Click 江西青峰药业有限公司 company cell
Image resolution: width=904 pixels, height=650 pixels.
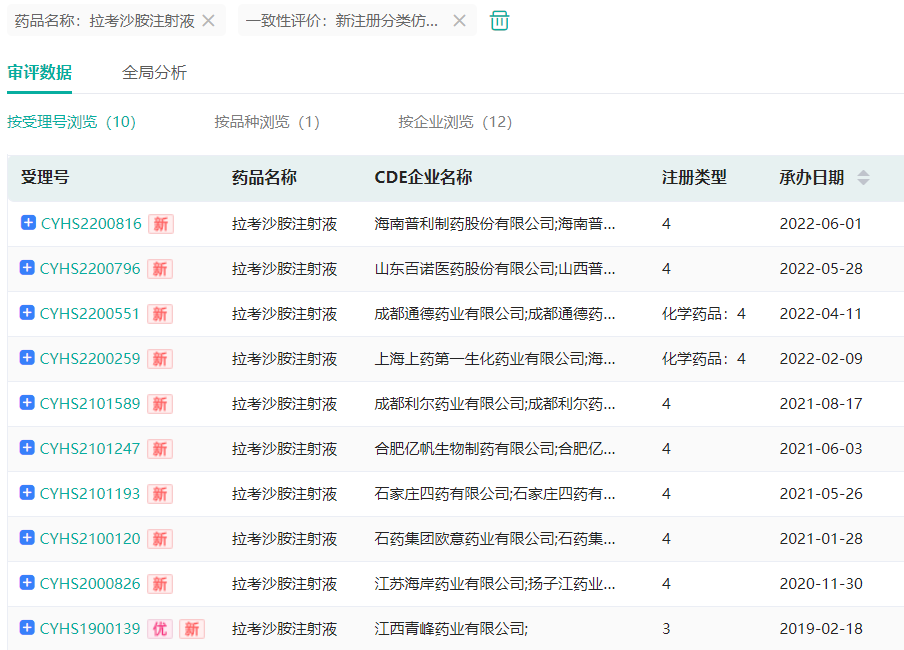(x=450, y=629)
